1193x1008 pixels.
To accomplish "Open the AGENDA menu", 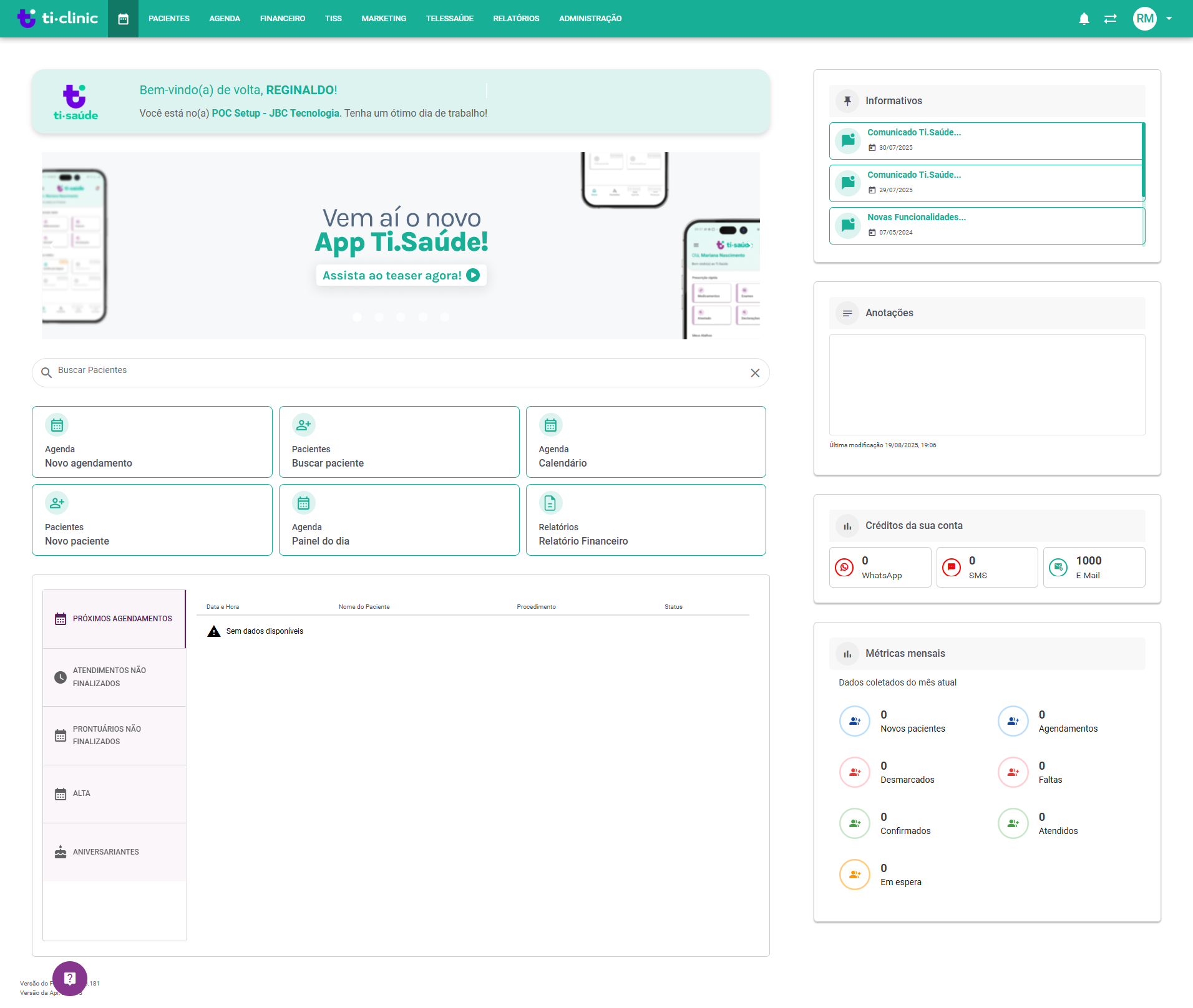I will [225, 19].
